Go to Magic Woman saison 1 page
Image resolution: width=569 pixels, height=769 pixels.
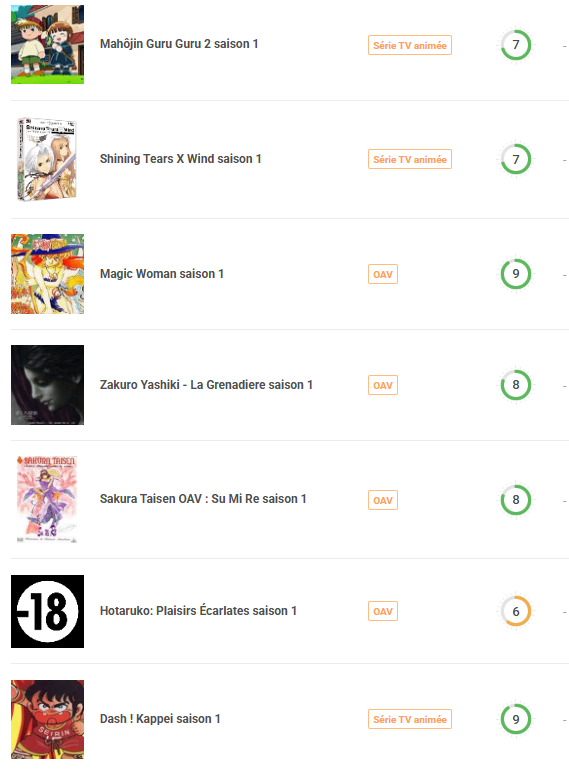pos(162,274)
